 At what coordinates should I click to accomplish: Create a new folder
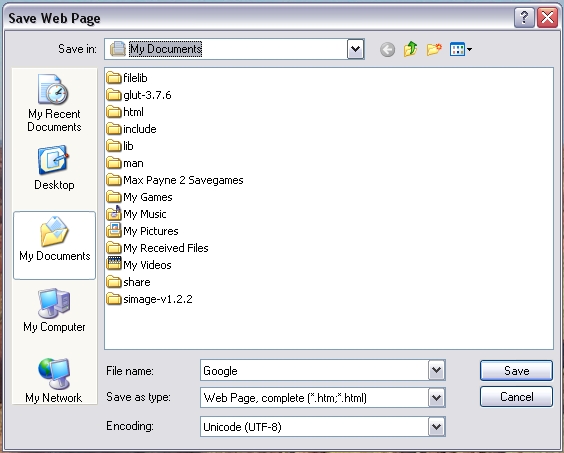[x=434, y=49]
